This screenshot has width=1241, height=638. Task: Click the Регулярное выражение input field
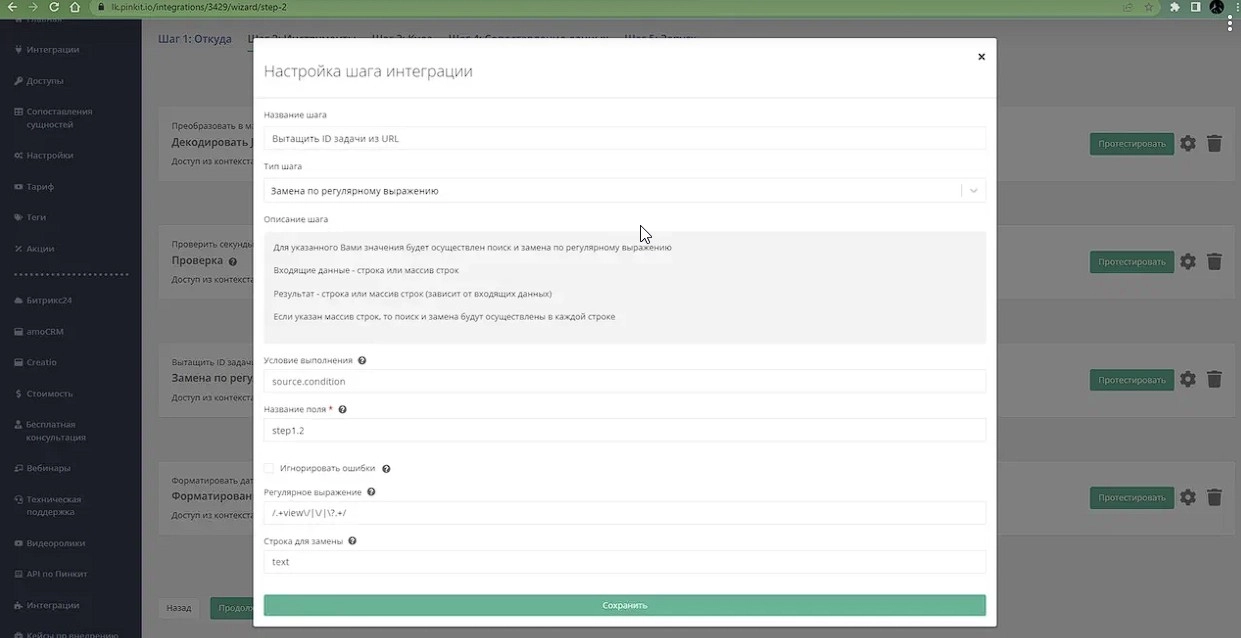point(624,513)
